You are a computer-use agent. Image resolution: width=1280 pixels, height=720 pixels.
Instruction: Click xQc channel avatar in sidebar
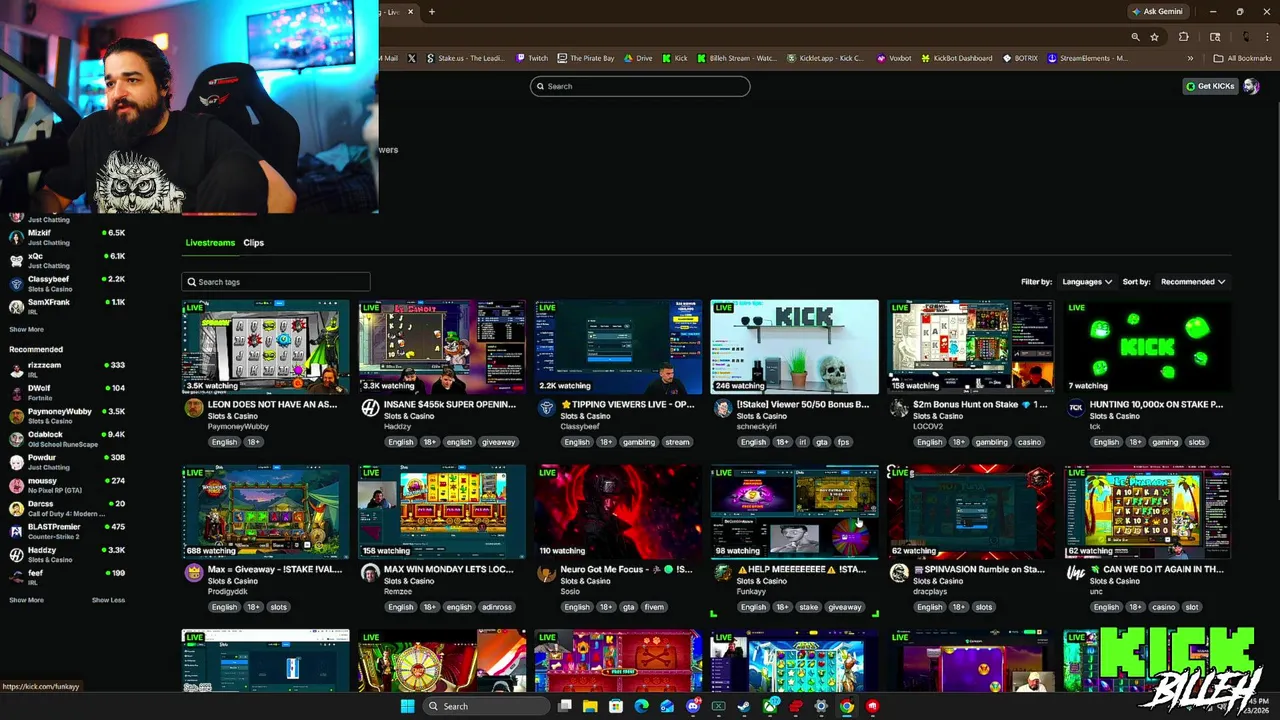coord(16,260)
